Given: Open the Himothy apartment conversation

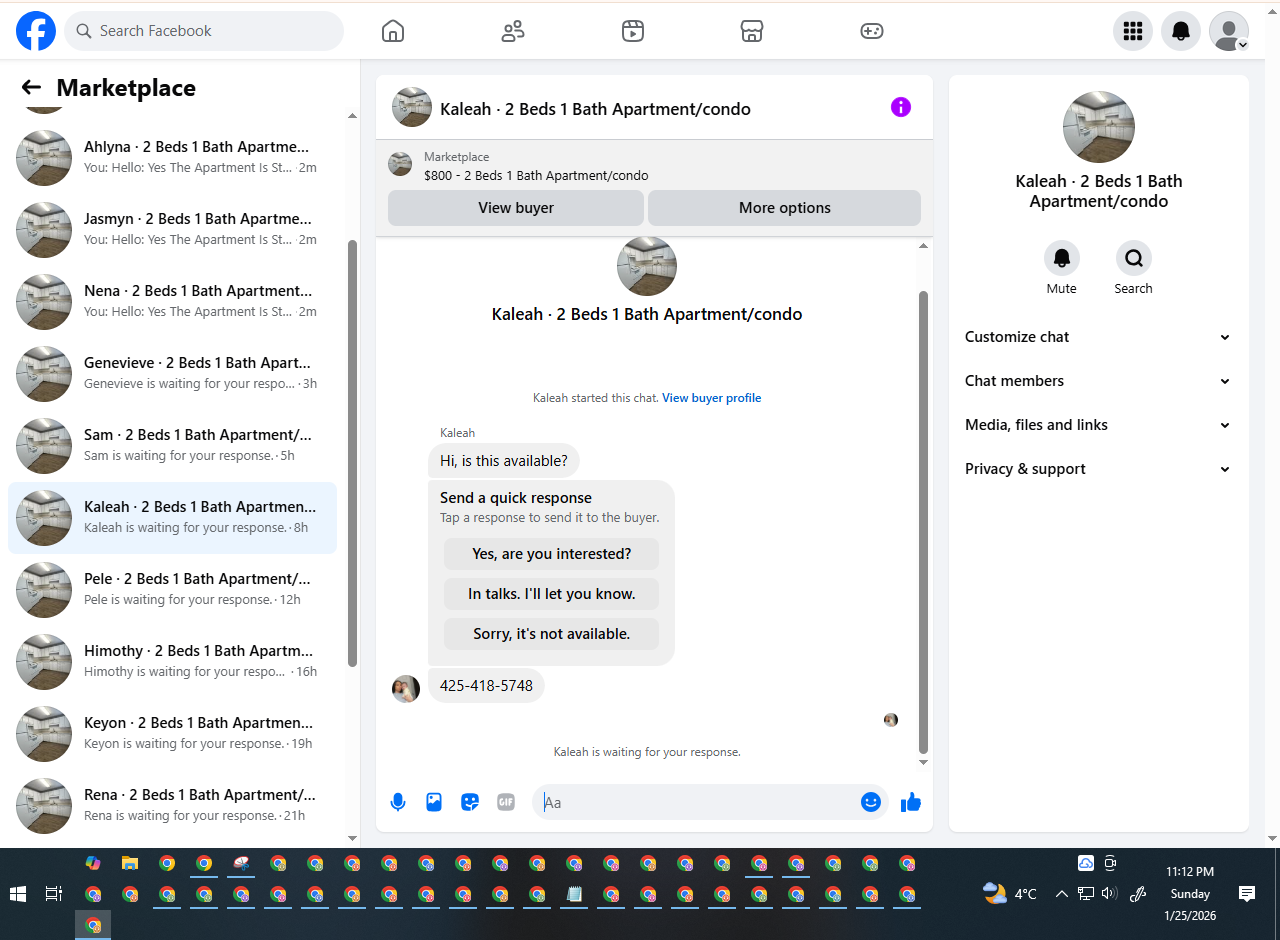Looking at the screenshot, I should coord(172,662).
